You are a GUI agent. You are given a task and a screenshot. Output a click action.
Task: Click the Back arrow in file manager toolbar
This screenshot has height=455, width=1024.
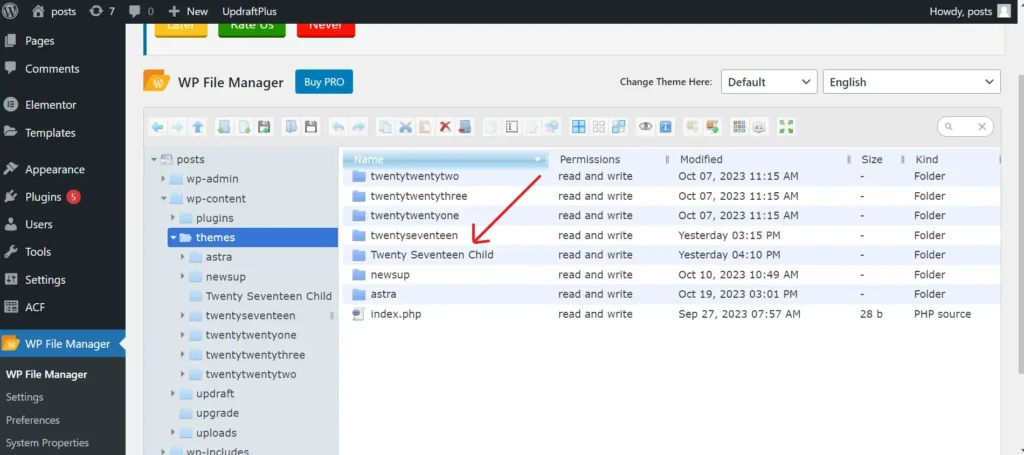(x=157, y=127)
